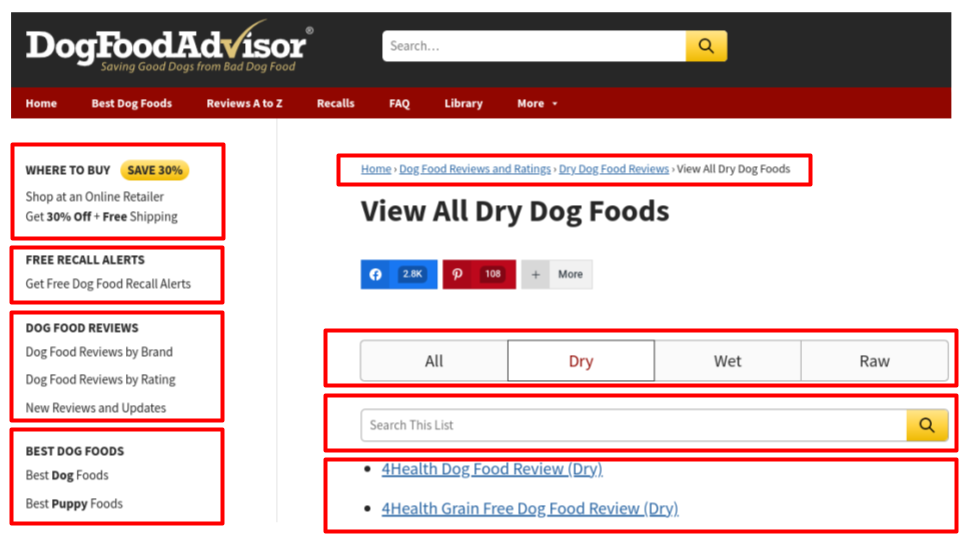
Task: Go to Recalls in navigation bar
Action: 336,103
